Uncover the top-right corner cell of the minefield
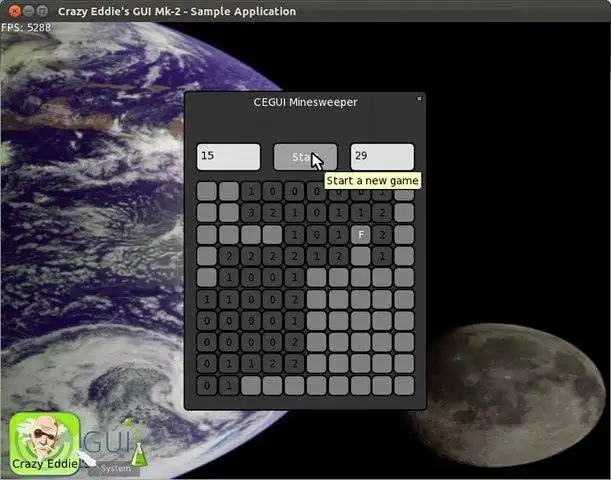The height and width of the screenshot is (480, 611). (x=404, y=194)
